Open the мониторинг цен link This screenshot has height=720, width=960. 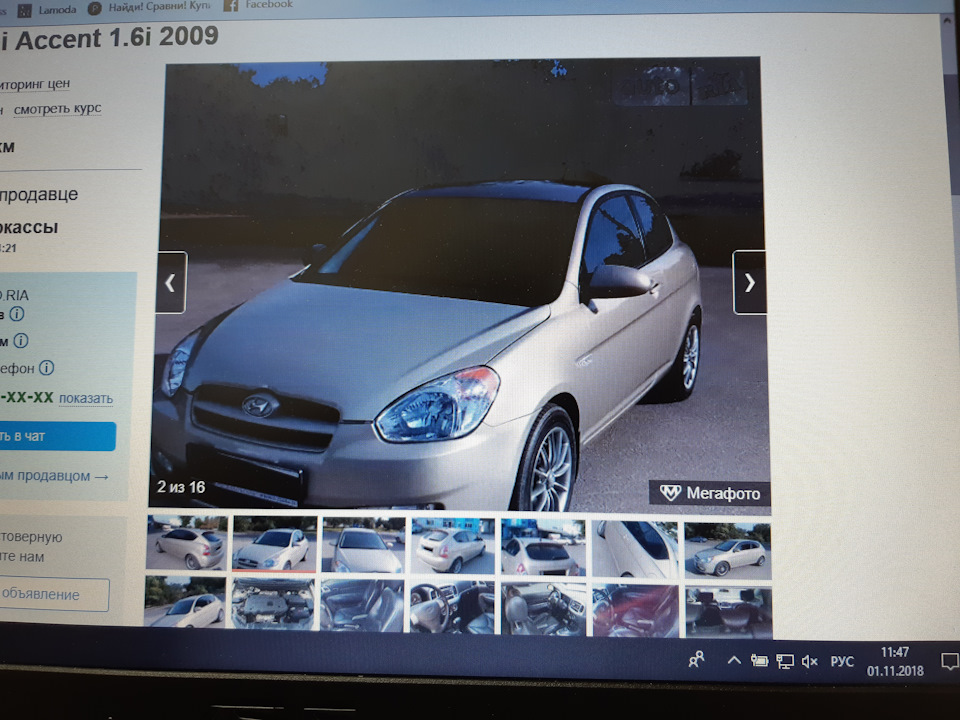(34, 84)
